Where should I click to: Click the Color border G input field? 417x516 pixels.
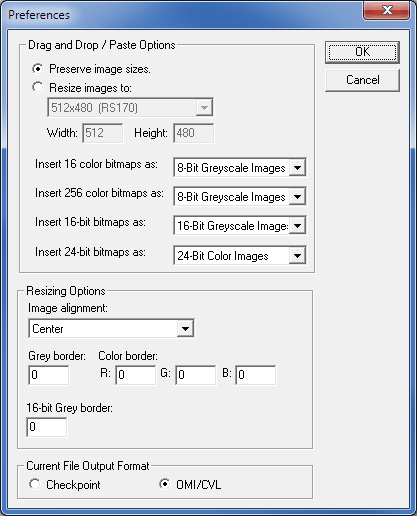coord(196,375)
